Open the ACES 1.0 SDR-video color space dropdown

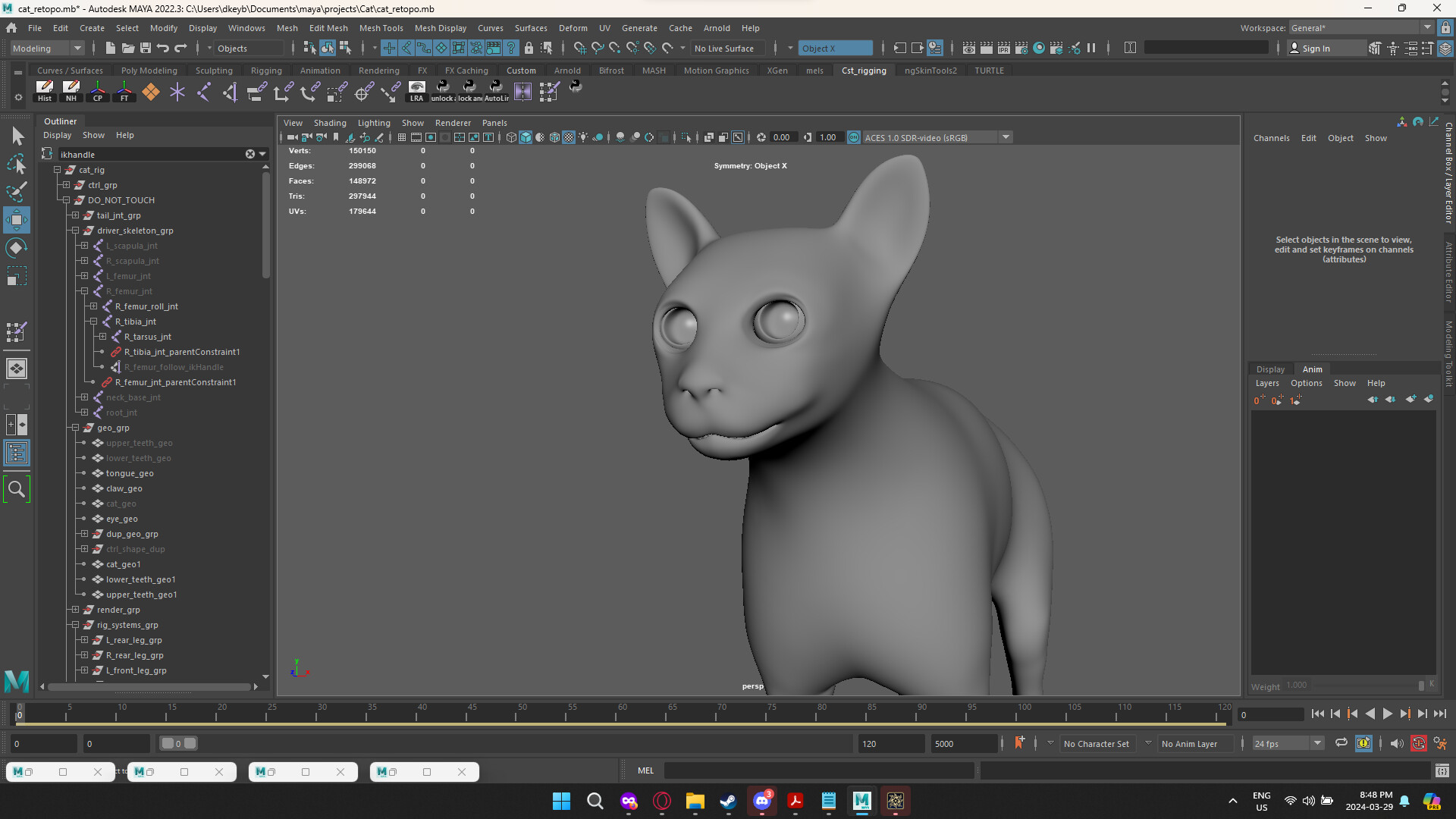1006,137
